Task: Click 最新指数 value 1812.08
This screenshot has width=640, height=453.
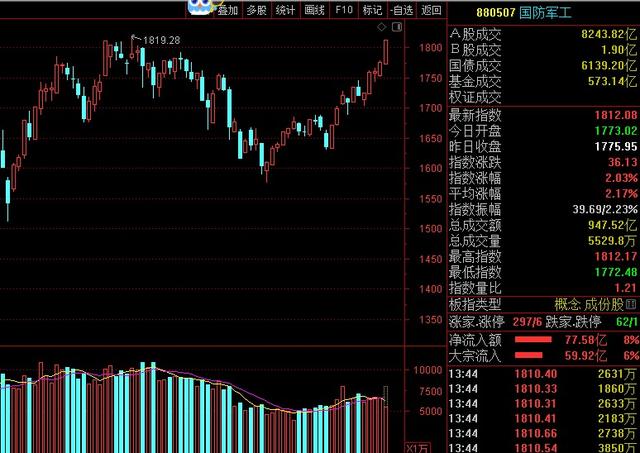Action: point(616,115)
